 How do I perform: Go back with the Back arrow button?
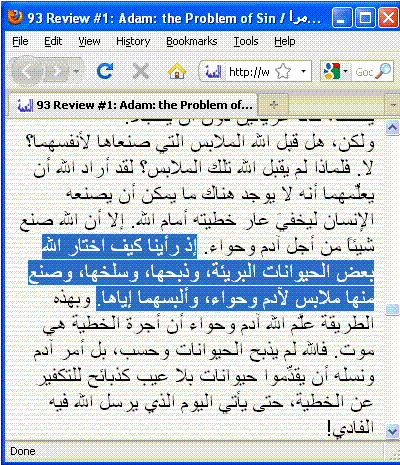(x=27, y=71)
